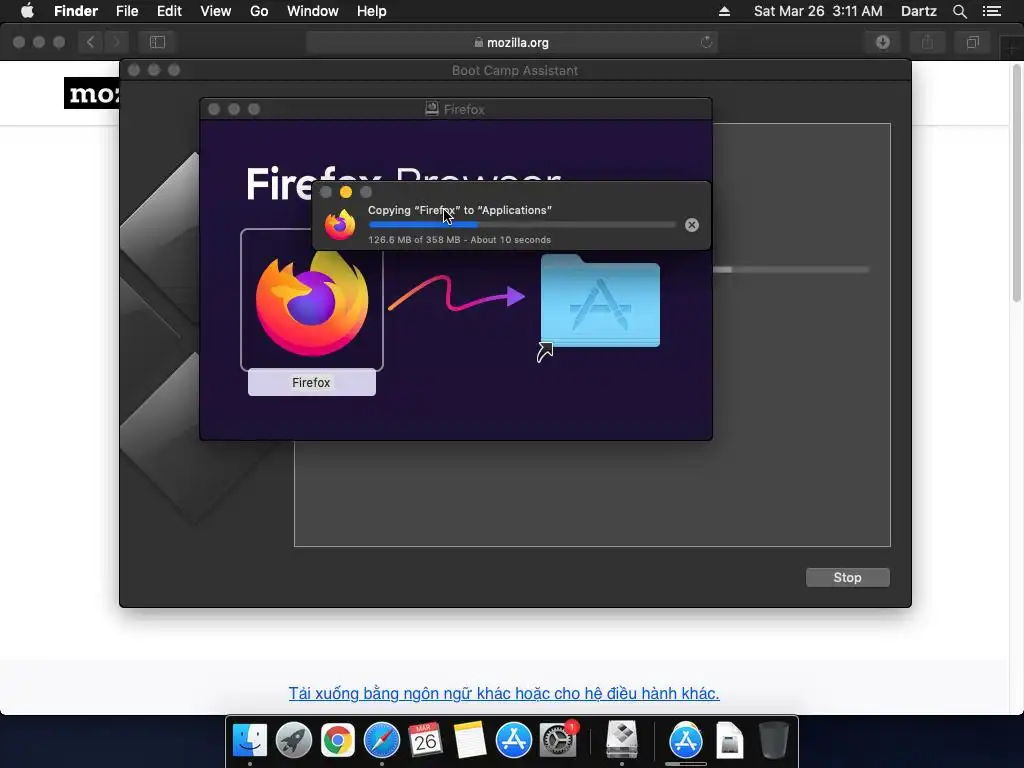Open App Store from the Dock
The width and height of the screenshot is (1024, 768).
(514, 741)
